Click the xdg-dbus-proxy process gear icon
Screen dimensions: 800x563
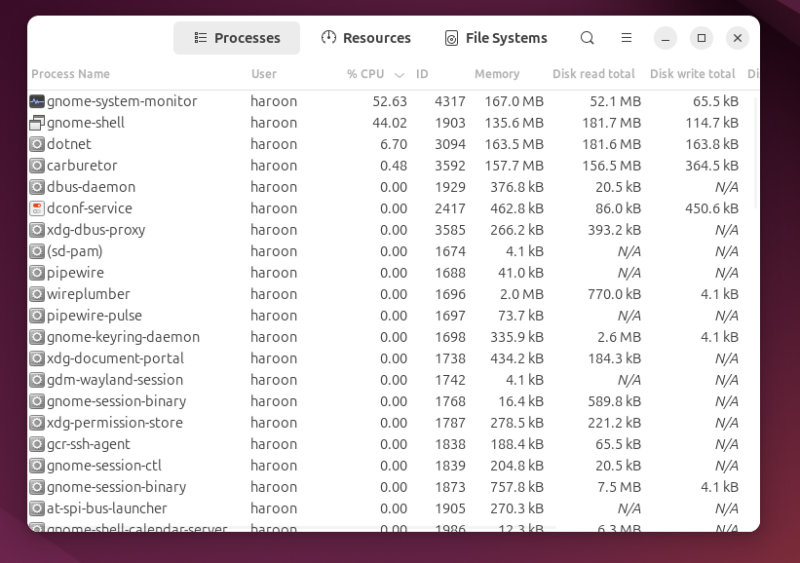pos(37,230)
